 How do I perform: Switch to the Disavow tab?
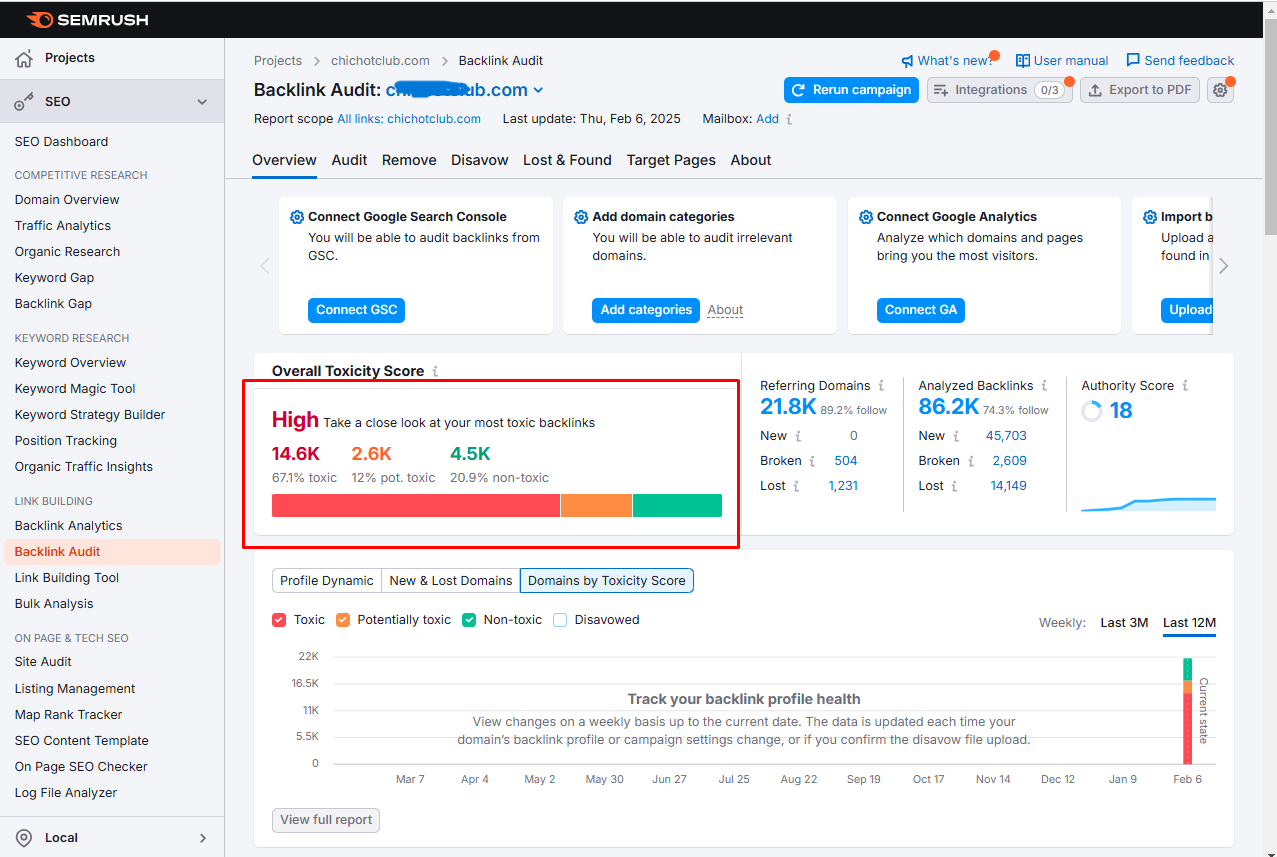click(x=479, y=160)
